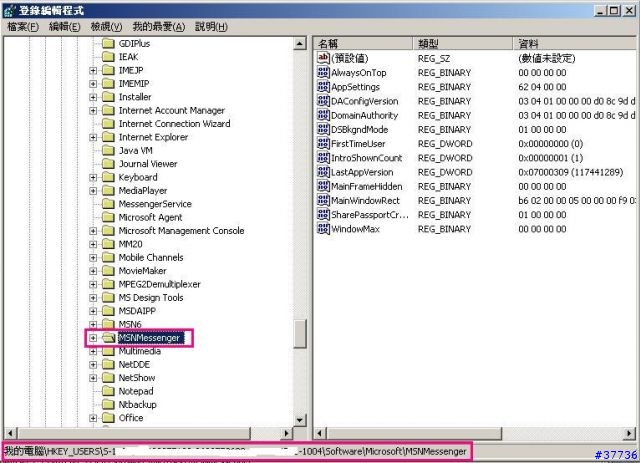Click the value pane scroll left arrow

[320, 433]
